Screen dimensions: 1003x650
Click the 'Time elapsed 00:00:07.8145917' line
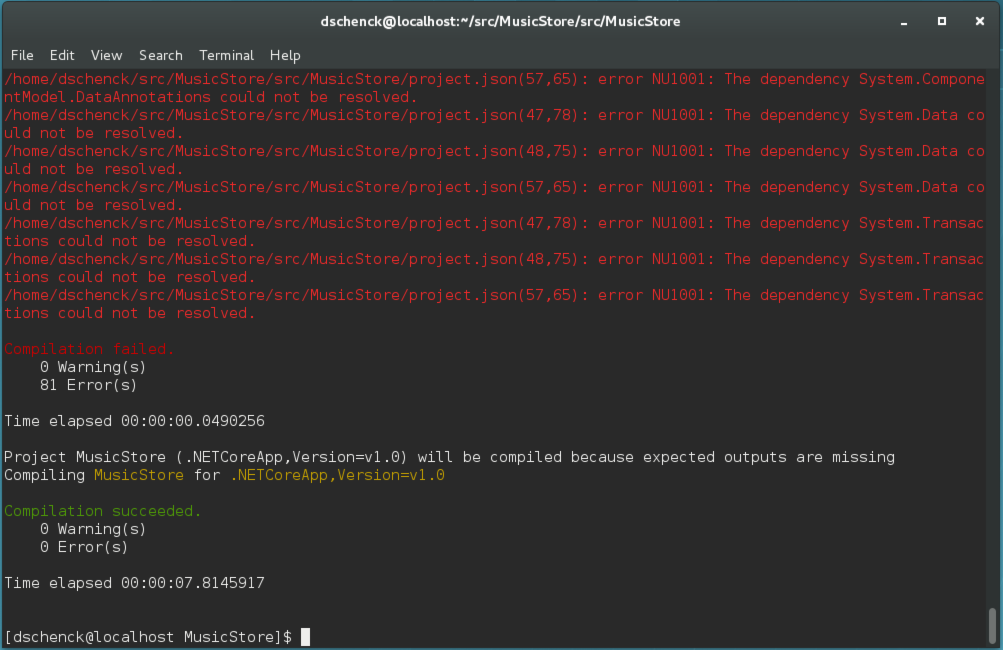[x=134, y=583]
